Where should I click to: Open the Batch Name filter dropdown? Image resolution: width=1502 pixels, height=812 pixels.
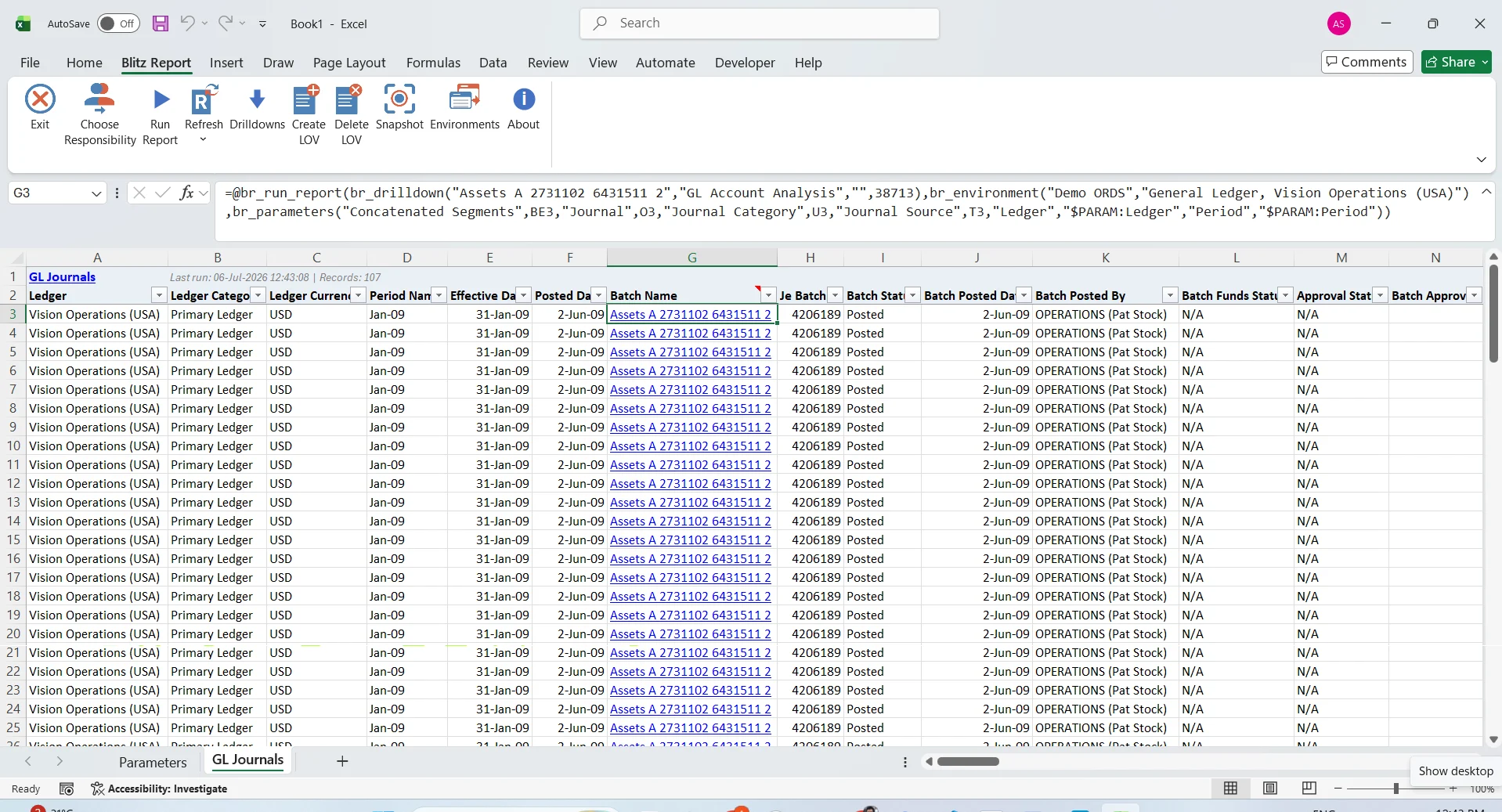coord(768,295)
